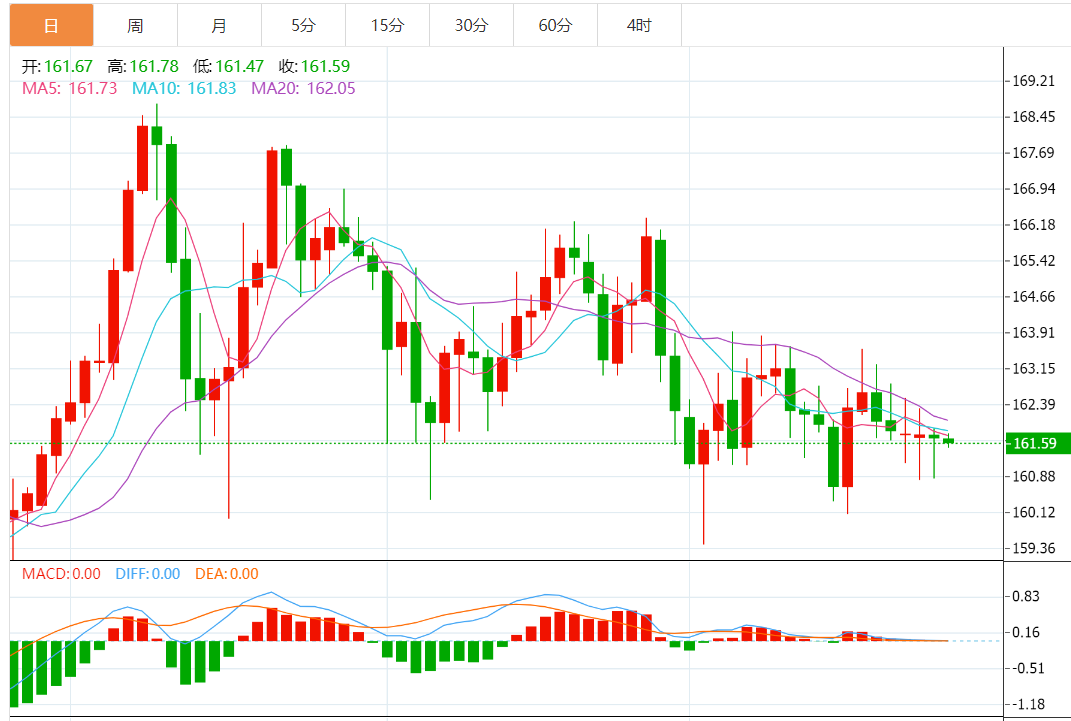Click the 163.91 price axis label
Screen dimensions: 1071x721
[x=1033, y=333]
